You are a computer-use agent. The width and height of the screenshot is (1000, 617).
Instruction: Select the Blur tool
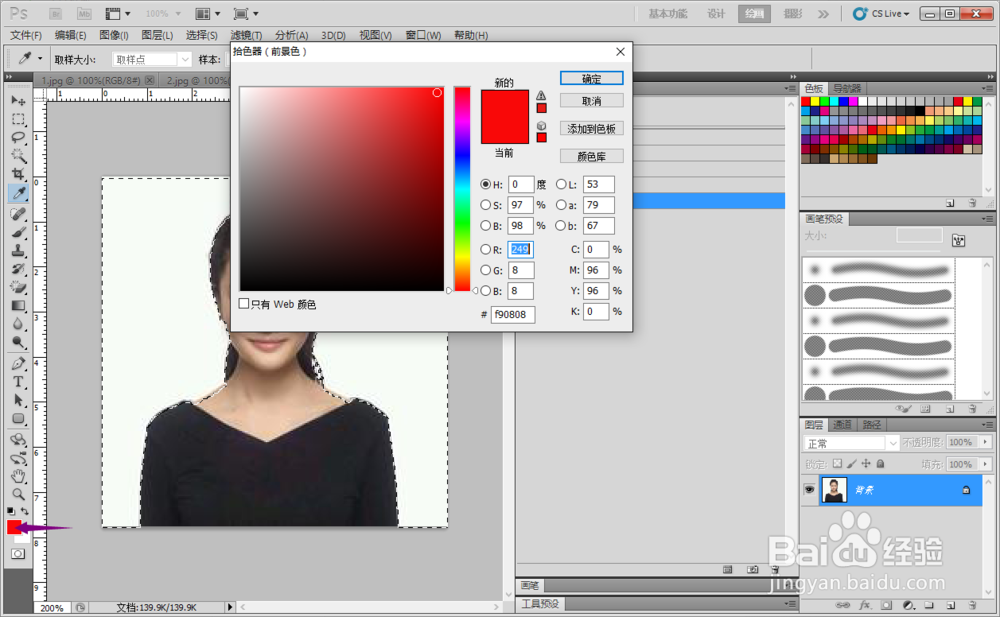pos(18,324)
